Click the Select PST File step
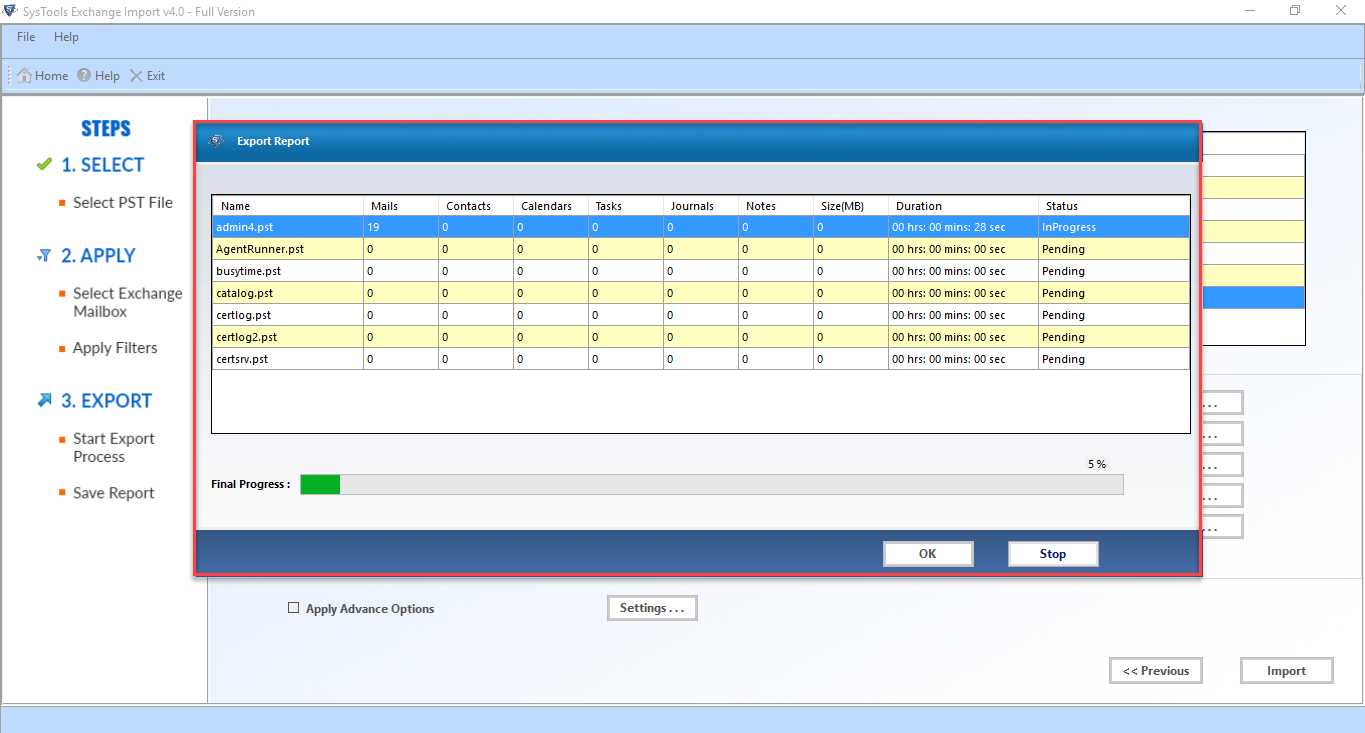The height and width of the screenshot is (733, 1365). [x=123, y=203]
